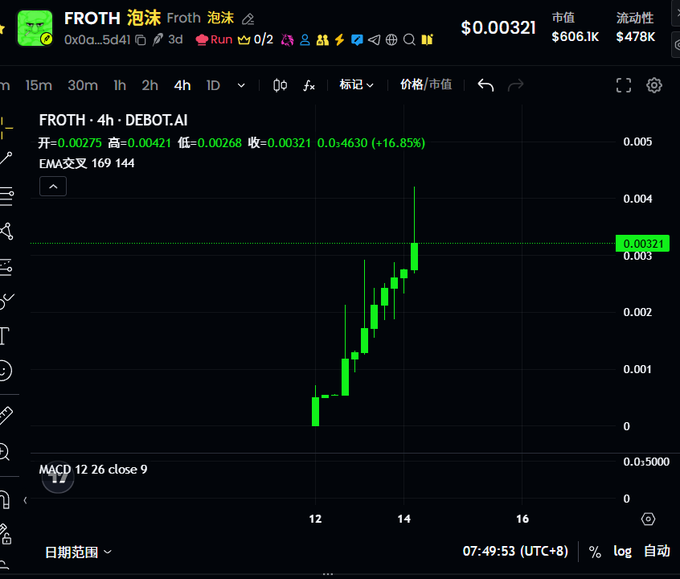Select the zoom-in magnifier tool
Viewport: 680px width, 579px height.
pos(5,451)
